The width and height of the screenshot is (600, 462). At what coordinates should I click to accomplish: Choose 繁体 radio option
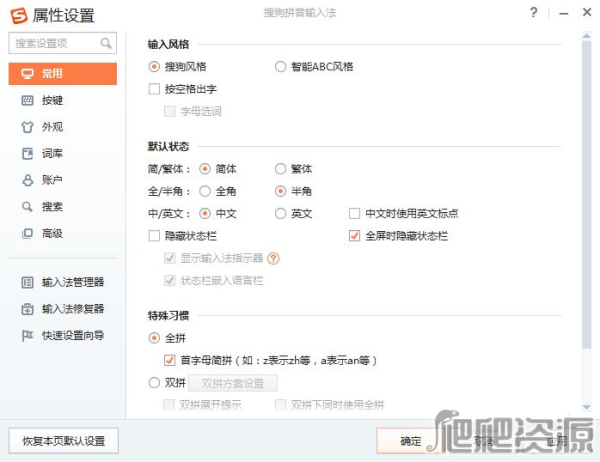tap(280, 169)
